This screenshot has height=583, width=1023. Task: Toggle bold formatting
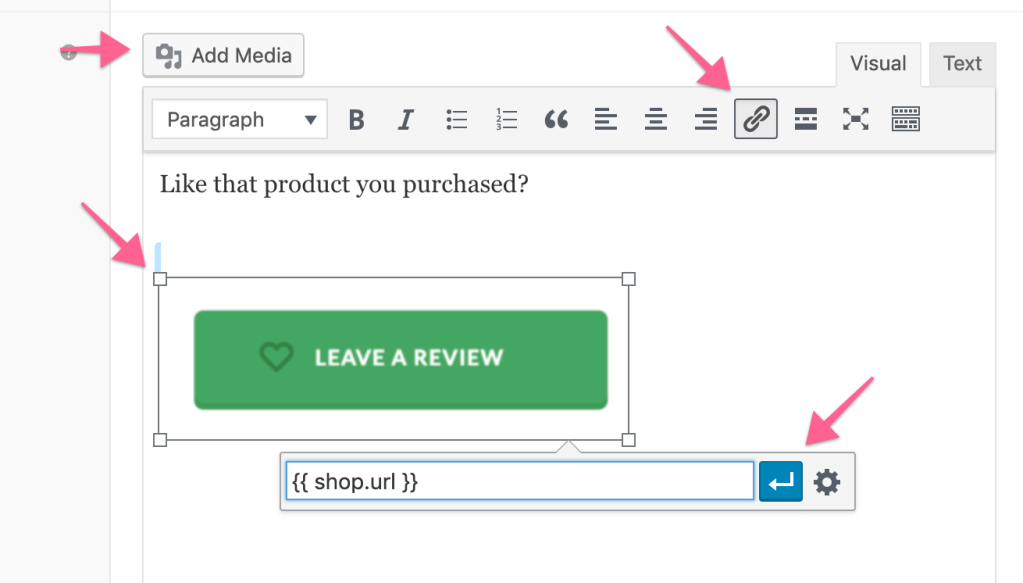tap(355, 119)
